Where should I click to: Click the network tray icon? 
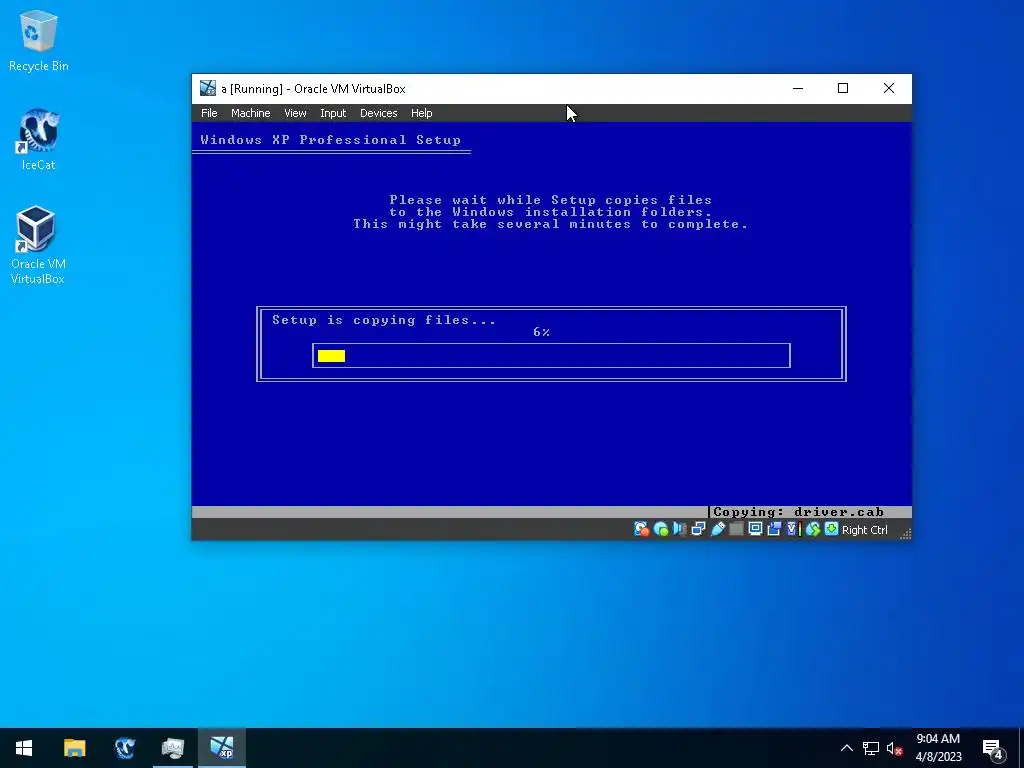[x=871, y=748]
